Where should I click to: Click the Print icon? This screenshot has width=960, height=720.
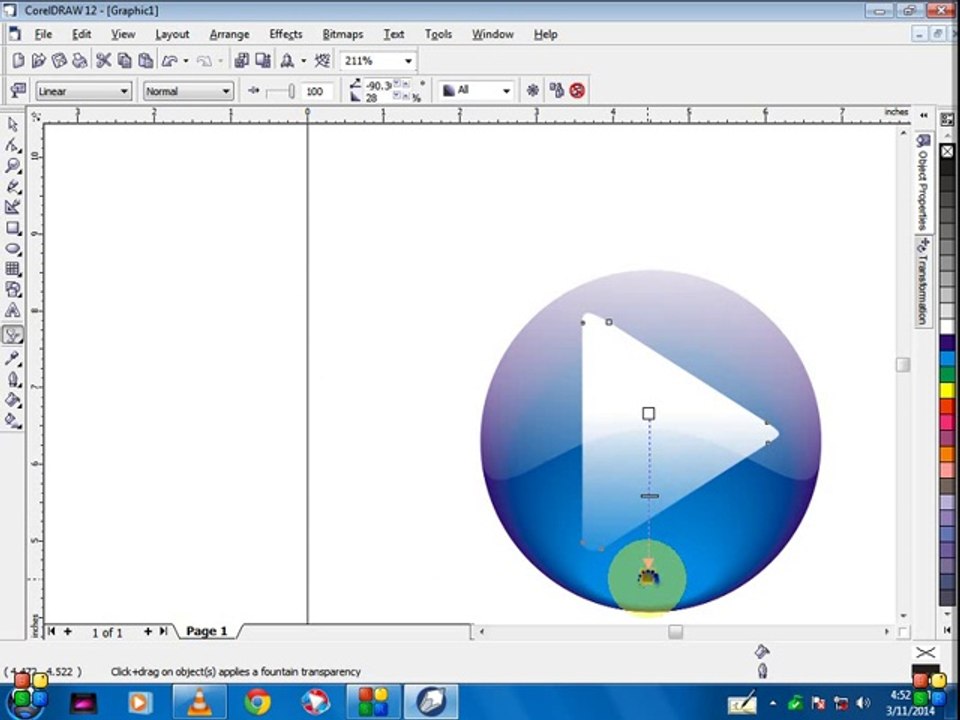tap(80, 60)
